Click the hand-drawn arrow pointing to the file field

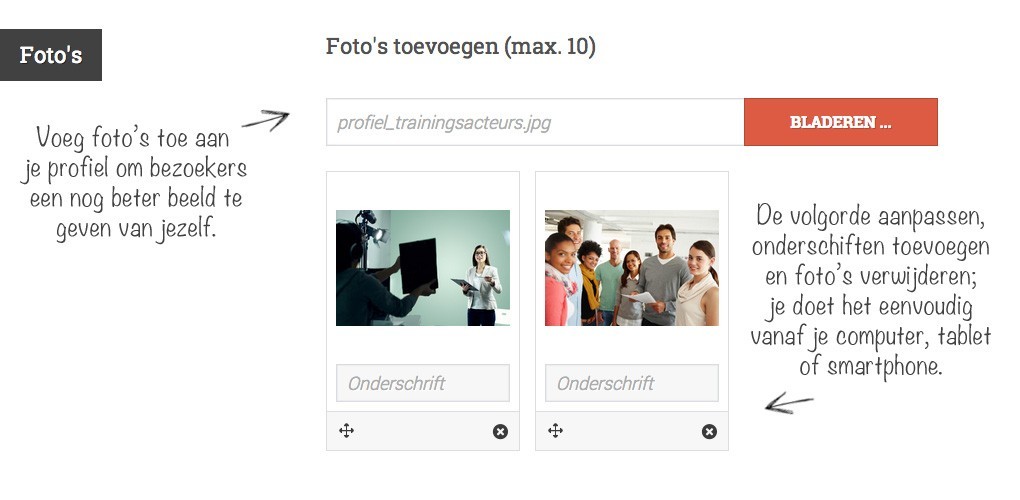265,120
